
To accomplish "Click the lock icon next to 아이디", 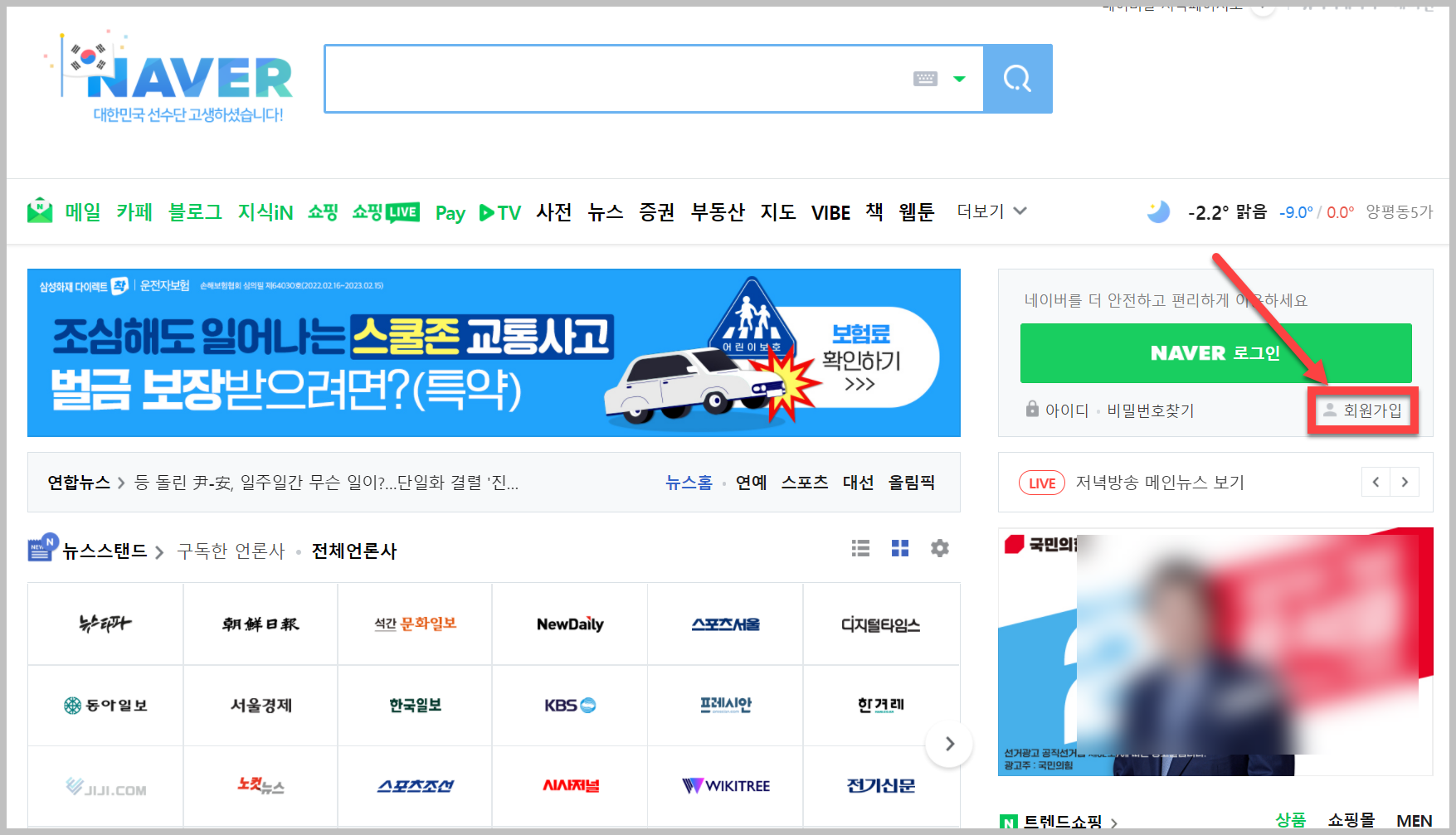I will point(1032,409).
